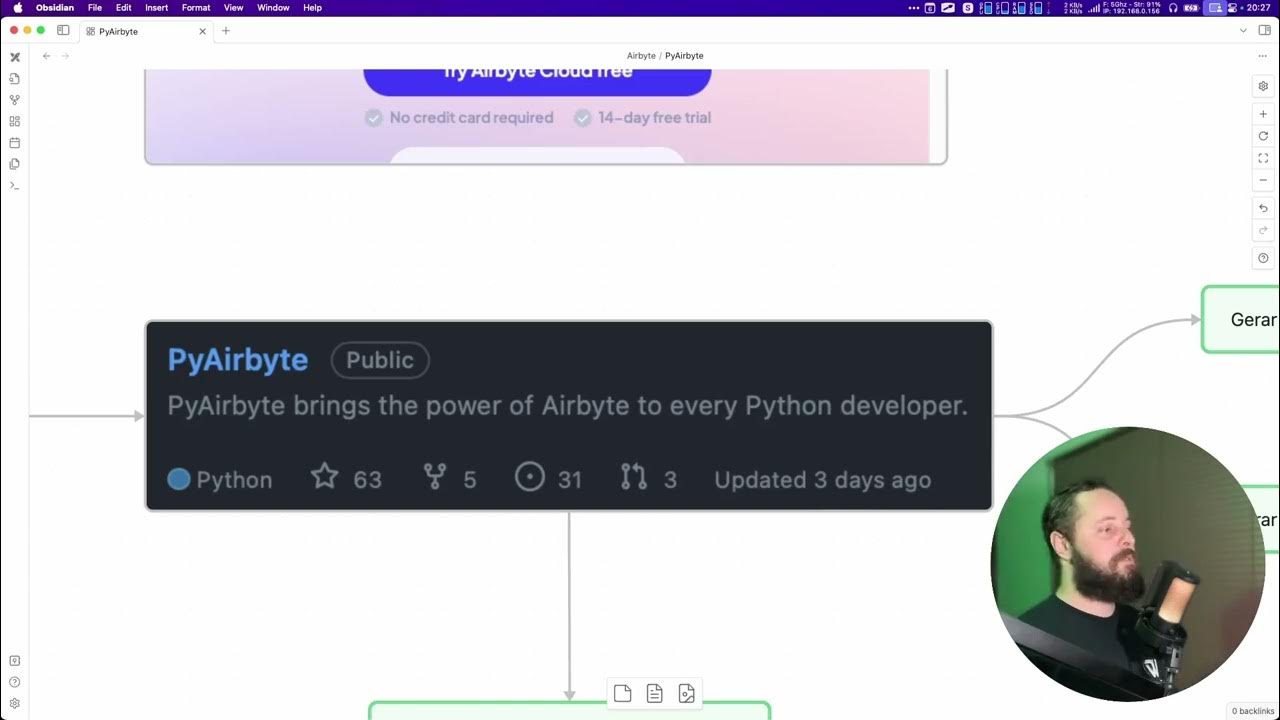This screenshot has width=1280, height=720.
Task: Open canvas help
Action: (1263, 258)
